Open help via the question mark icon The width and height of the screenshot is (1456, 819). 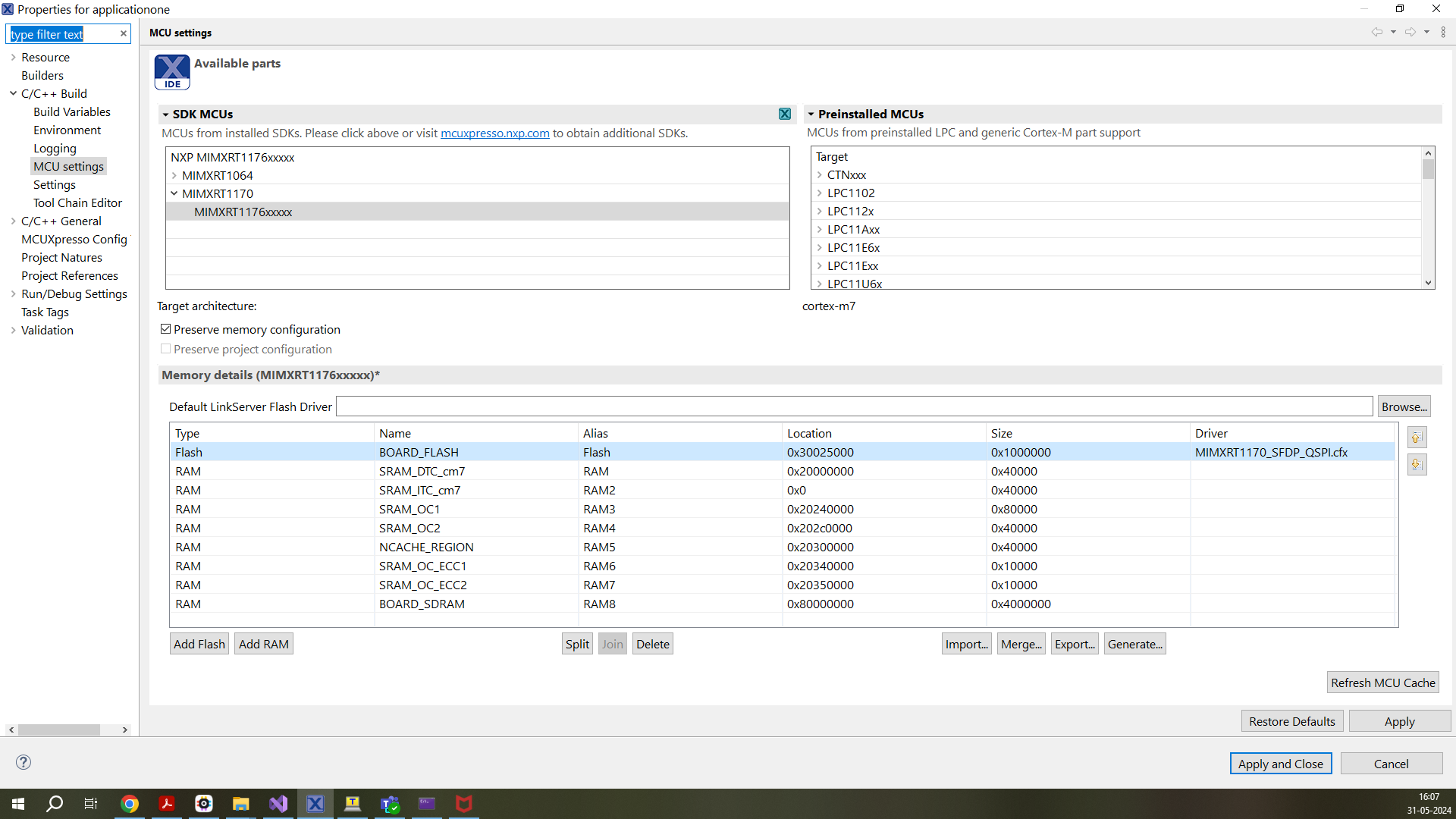(24, 762)
